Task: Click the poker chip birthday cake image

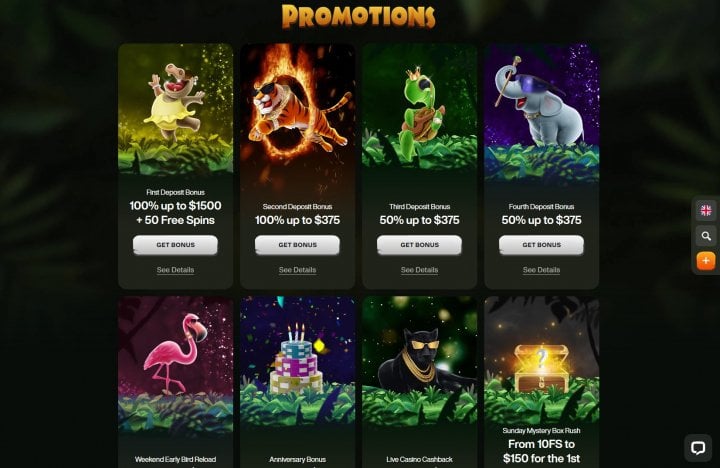Action: [298, 365]
